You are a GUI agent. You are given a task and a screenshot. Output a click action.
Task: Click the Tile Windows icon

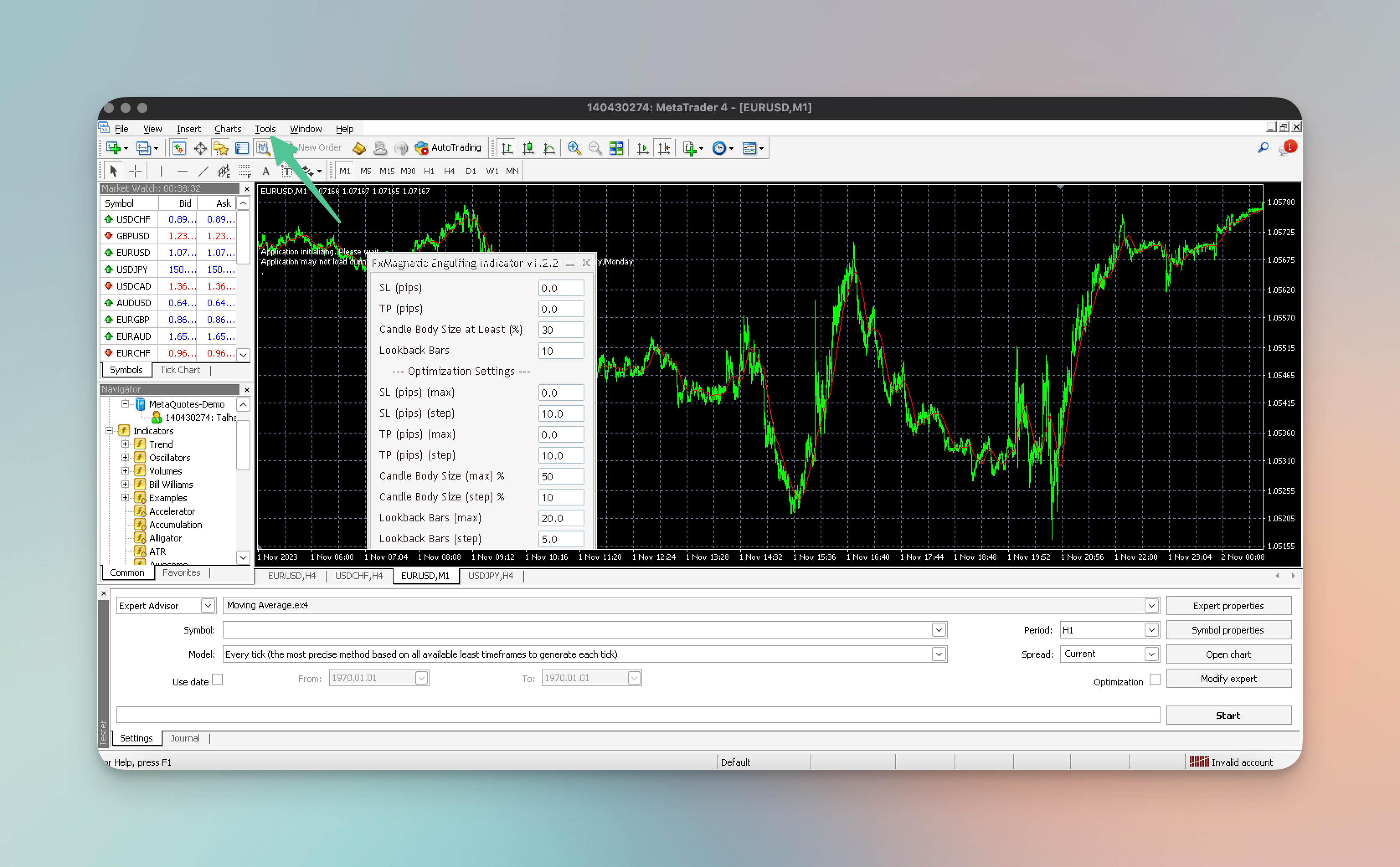click(x=616, y=148)
